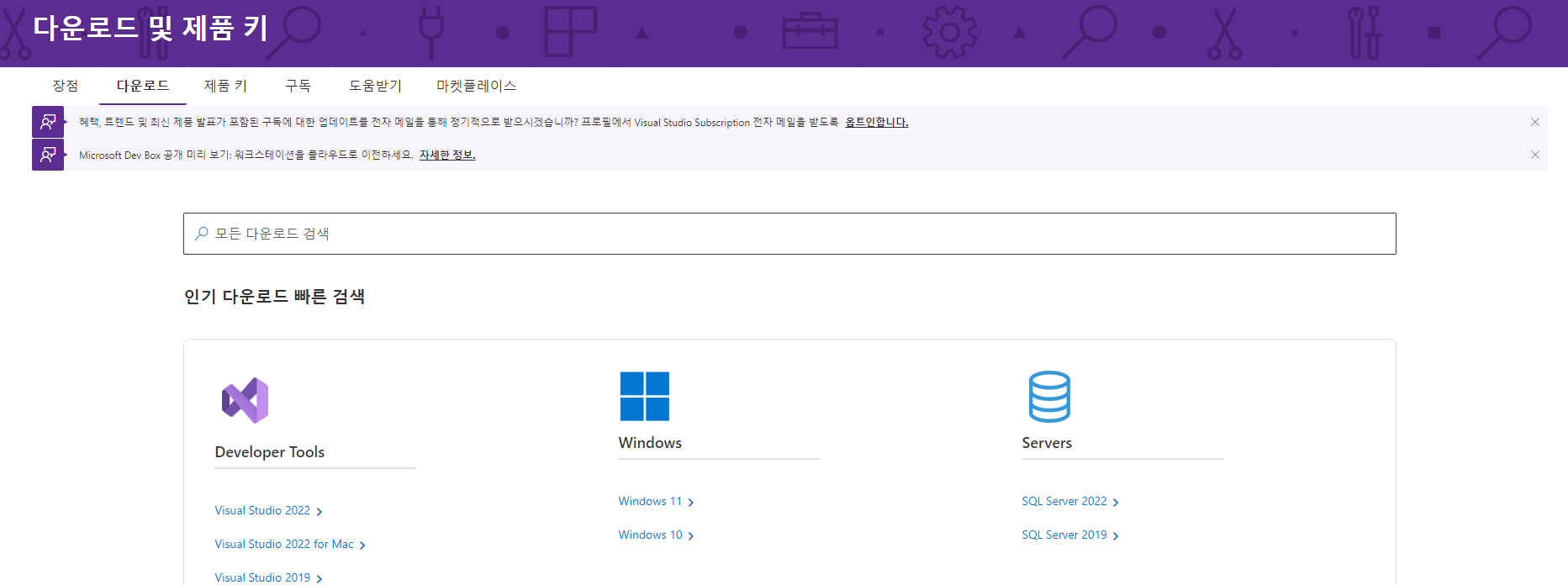Click chevron beside Visual Studio 2022 for Mac
The image size is (1568, 585).
[x=362, y=545]
